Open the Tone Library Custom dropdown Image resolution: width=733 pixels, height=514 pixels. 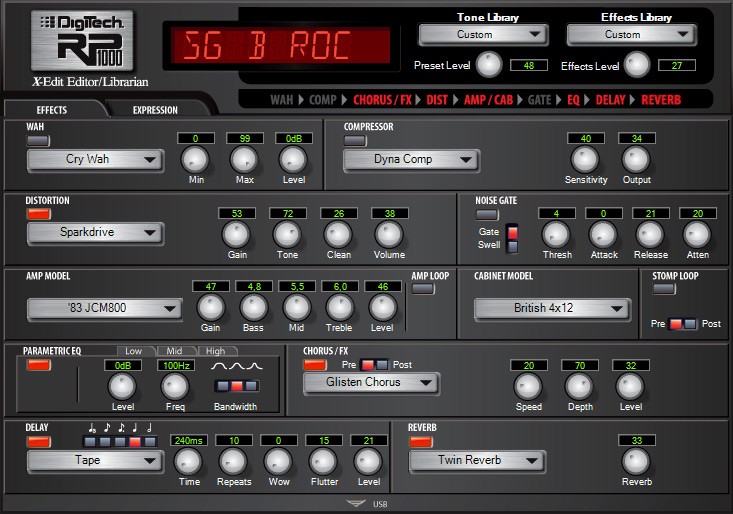click(x=483, y=35)
